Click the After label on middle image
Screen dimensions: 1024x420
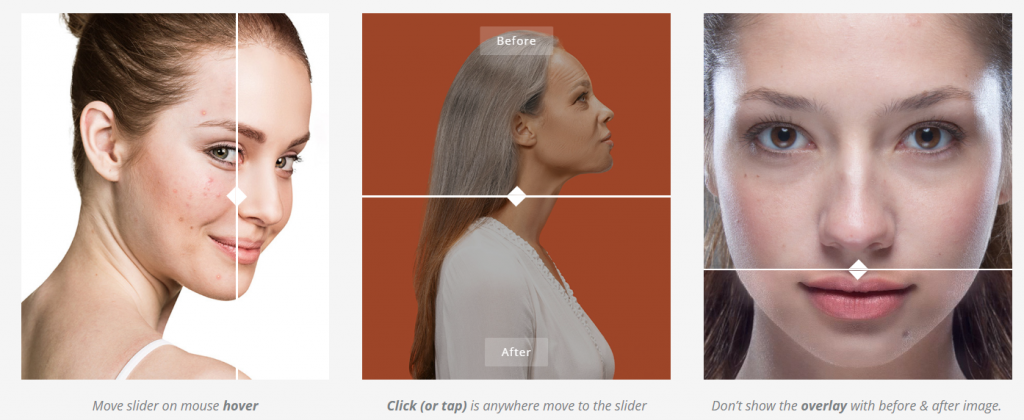tap(516, 352)
